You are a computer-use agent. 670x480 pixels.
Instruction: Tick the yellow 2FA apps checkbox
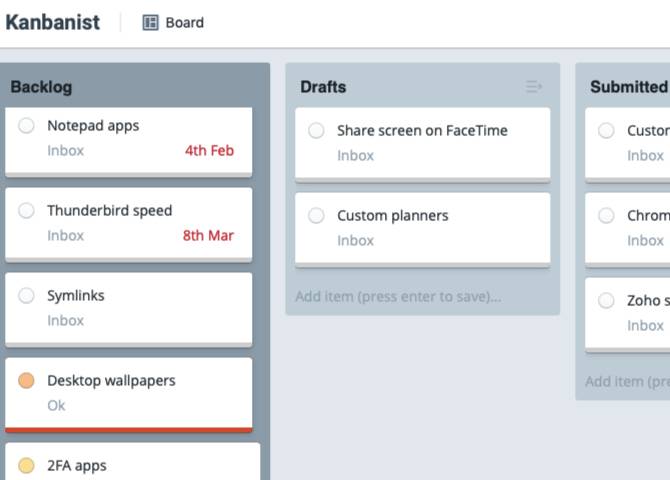tap(27, 466)
